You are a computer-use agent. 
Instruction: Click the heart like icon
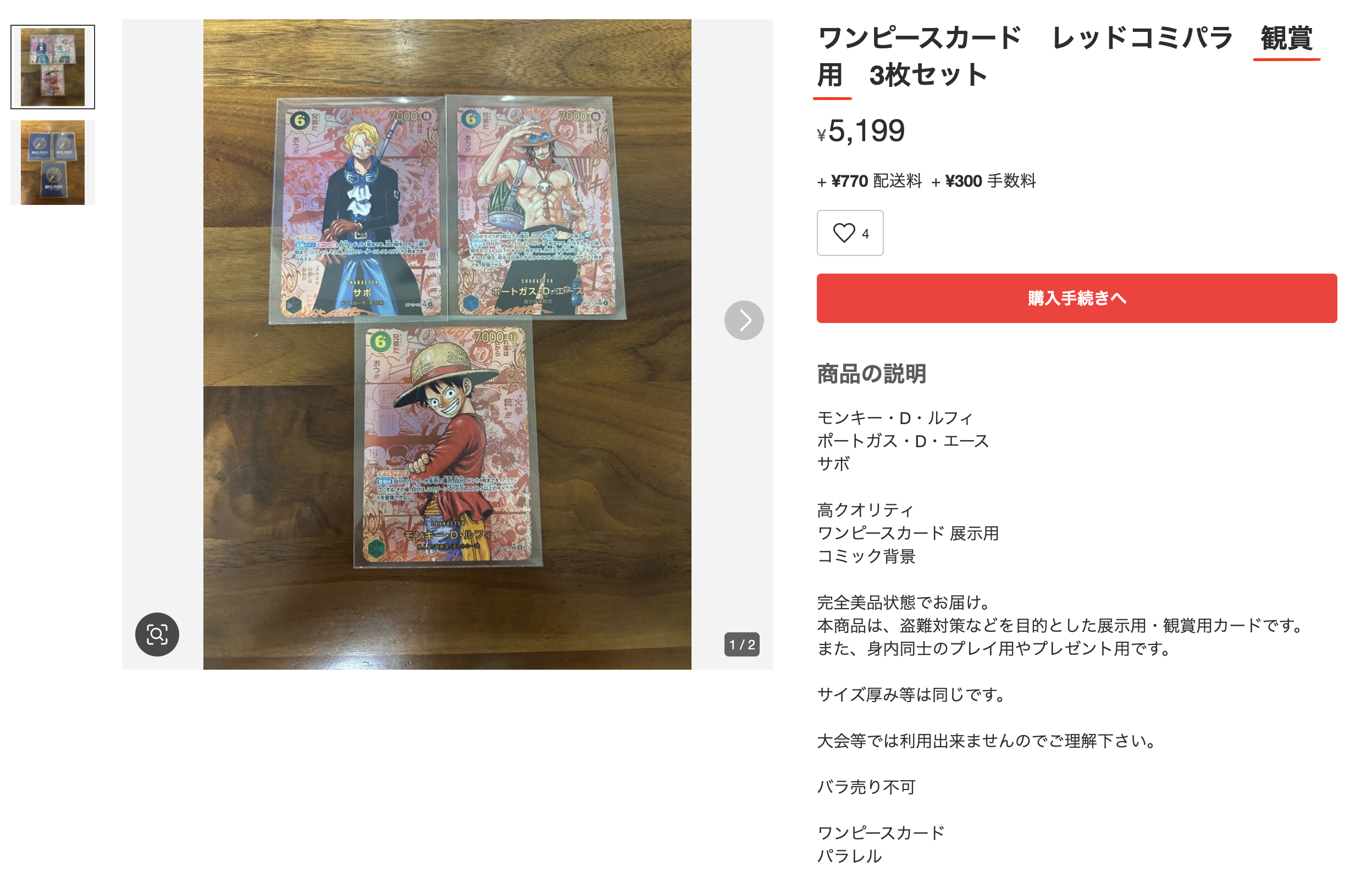(843, 233)
